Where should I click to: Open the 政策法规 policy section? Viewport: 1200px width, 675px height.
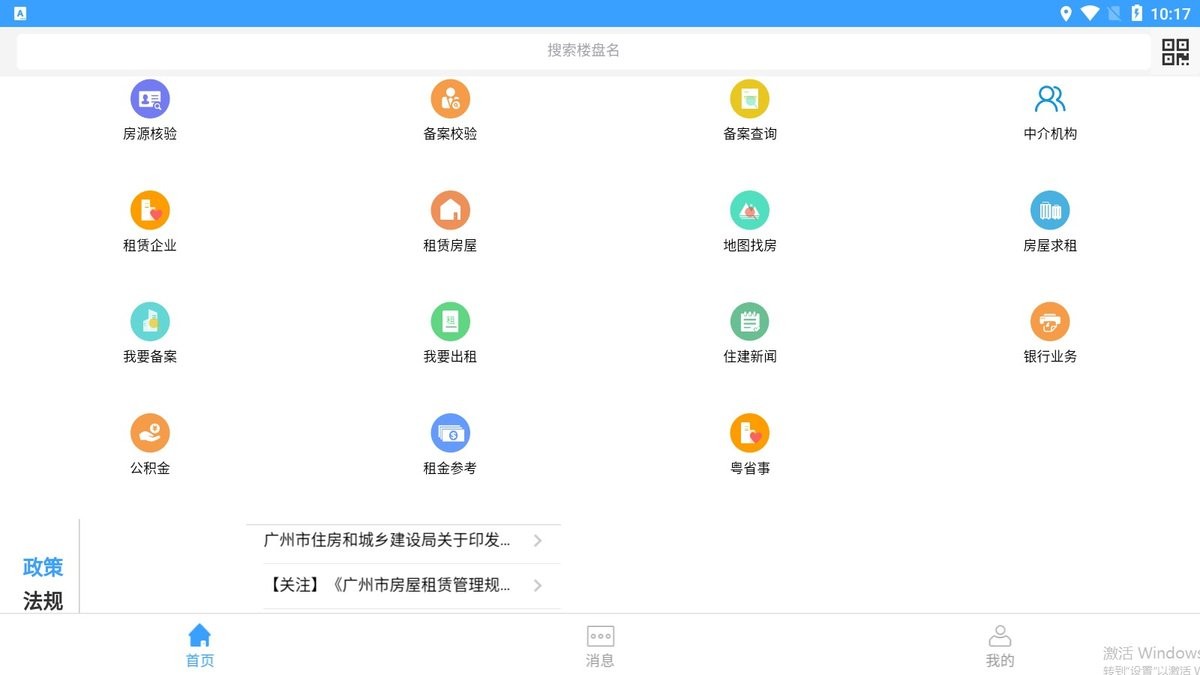(x=42, y=583)
